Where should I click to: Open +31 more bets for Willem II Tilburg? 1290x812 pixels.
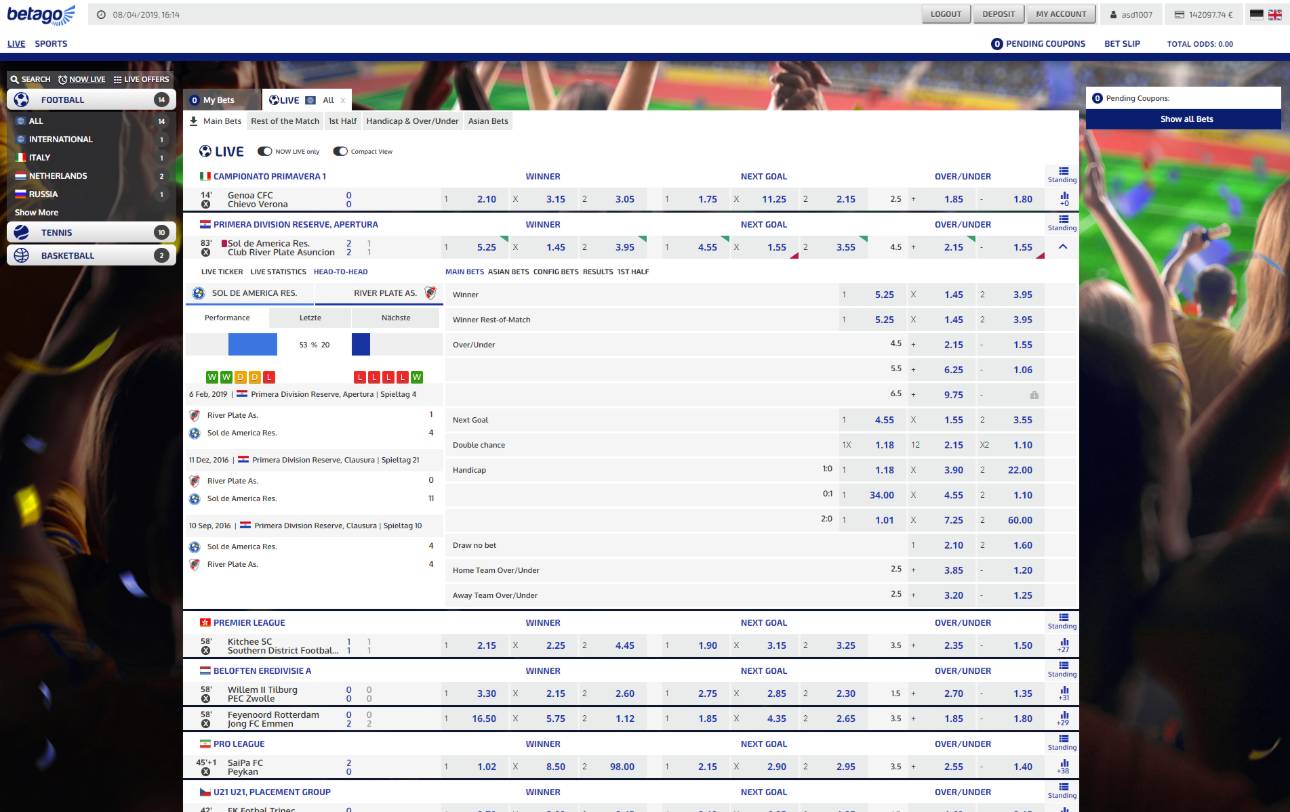pyautogui.click(x=1064, y=693)
